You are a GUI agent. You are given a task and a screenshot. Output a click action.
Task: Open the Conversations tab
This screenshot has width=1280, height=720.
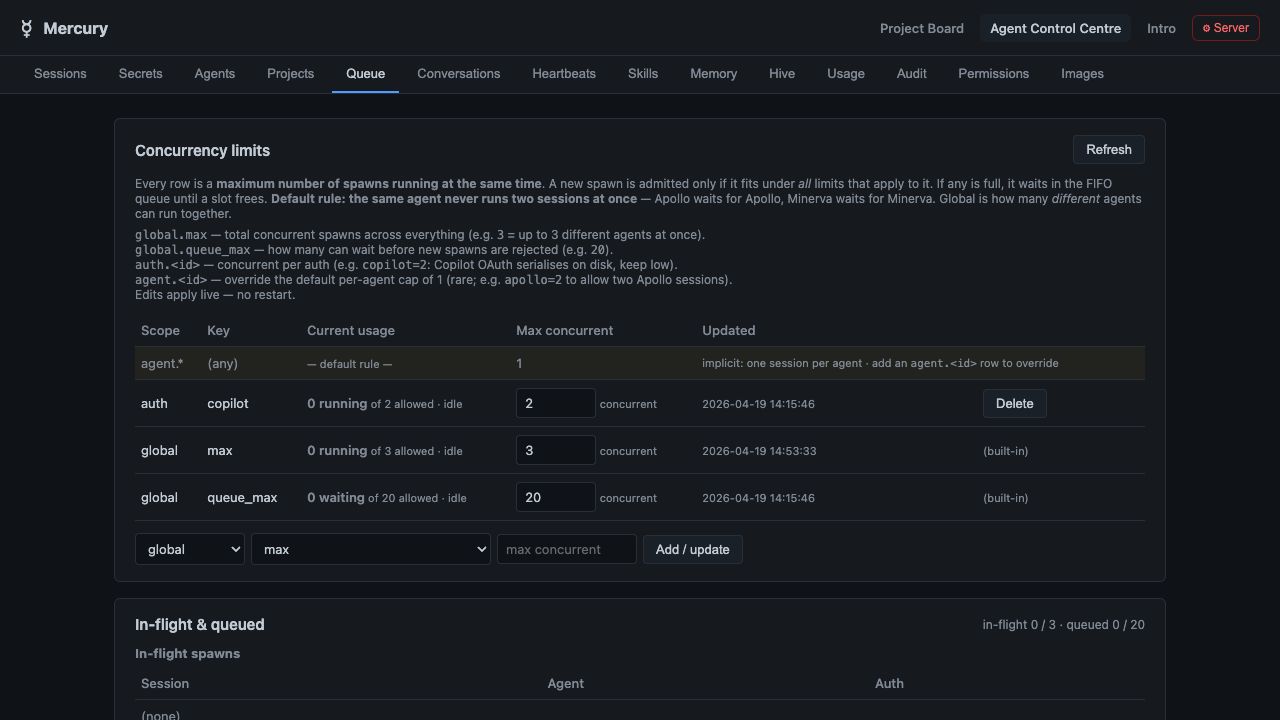(x=459, y=74)
